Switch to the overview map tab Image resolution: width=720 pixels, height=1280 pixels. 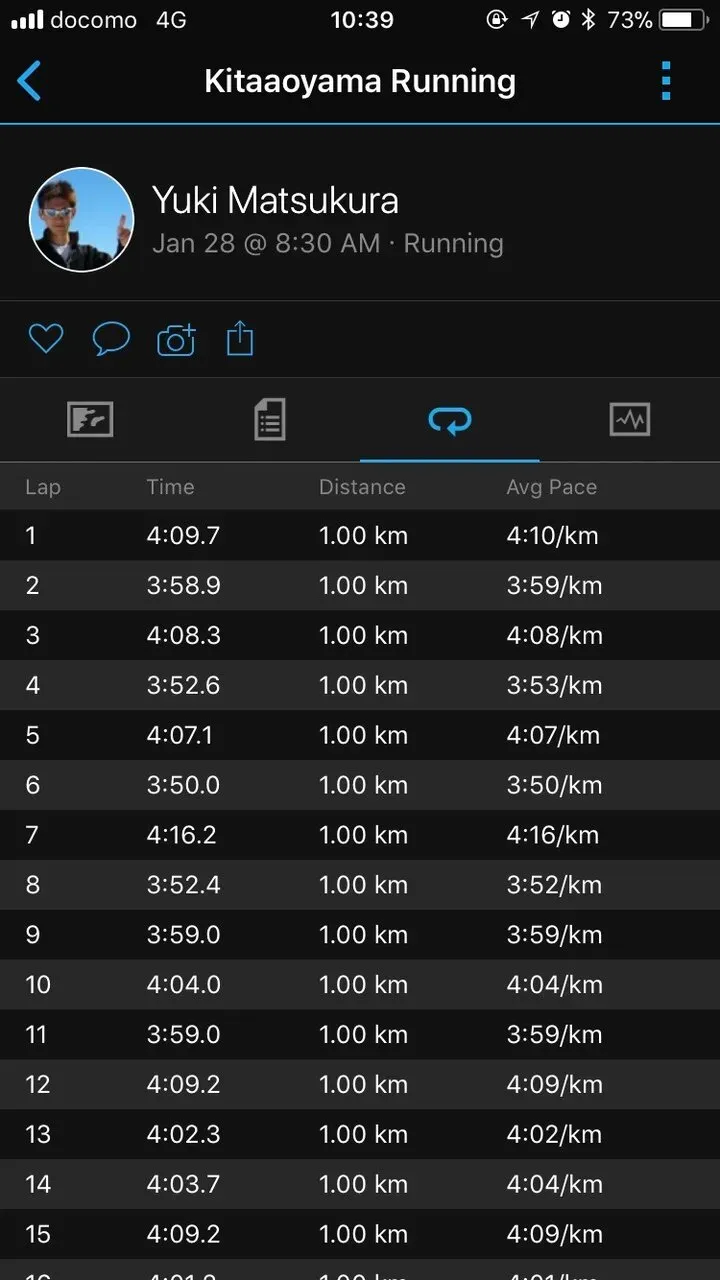90,420
